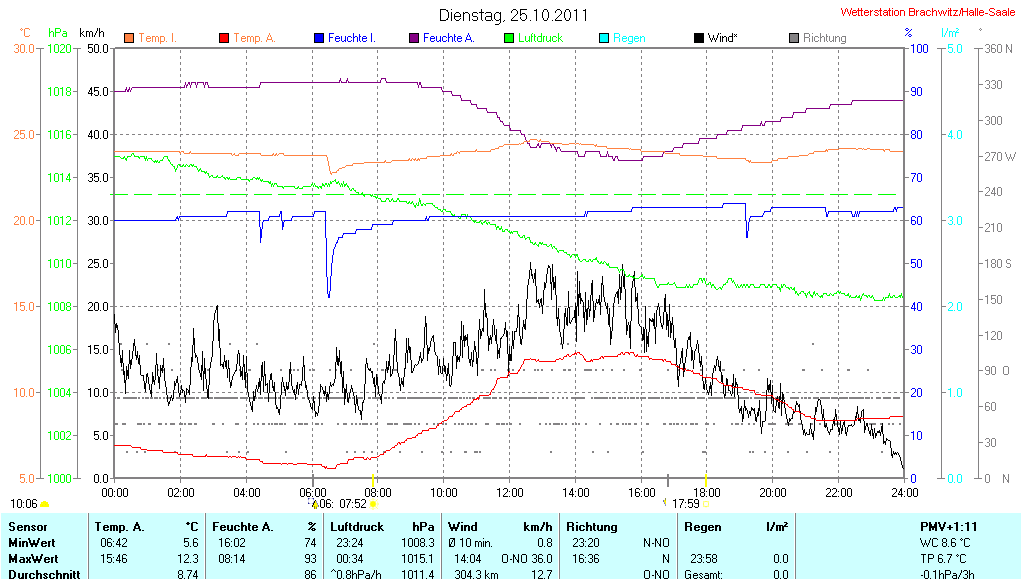1021x579 pixels.
Task: Click the blue Feuchte I. legend square
Action: tap(319, 38)
